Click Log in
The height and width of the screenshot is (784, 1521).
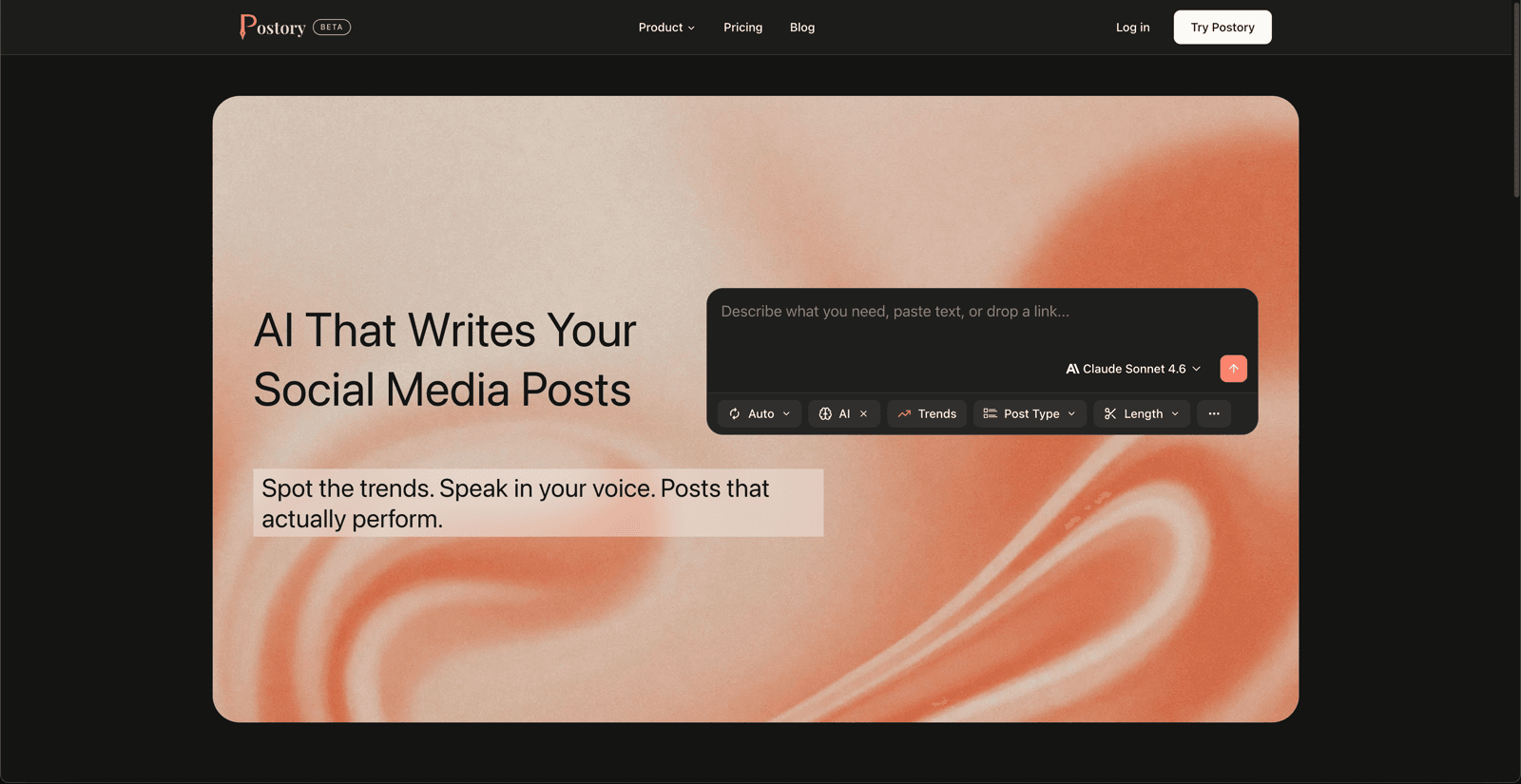coord(1132,28)
